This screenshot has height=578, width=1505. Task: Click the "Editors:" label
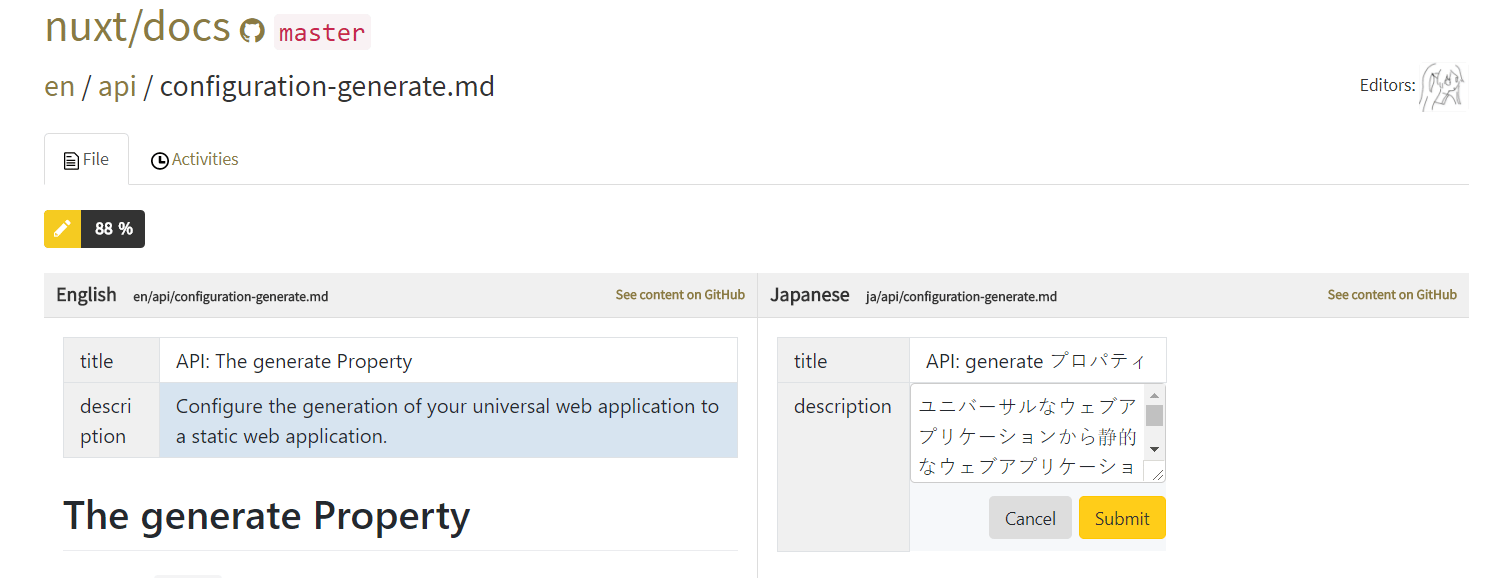click(x=1388, y=85)
